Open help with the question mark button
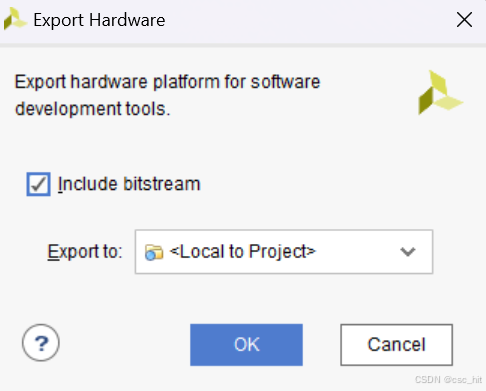 [41, 343]
